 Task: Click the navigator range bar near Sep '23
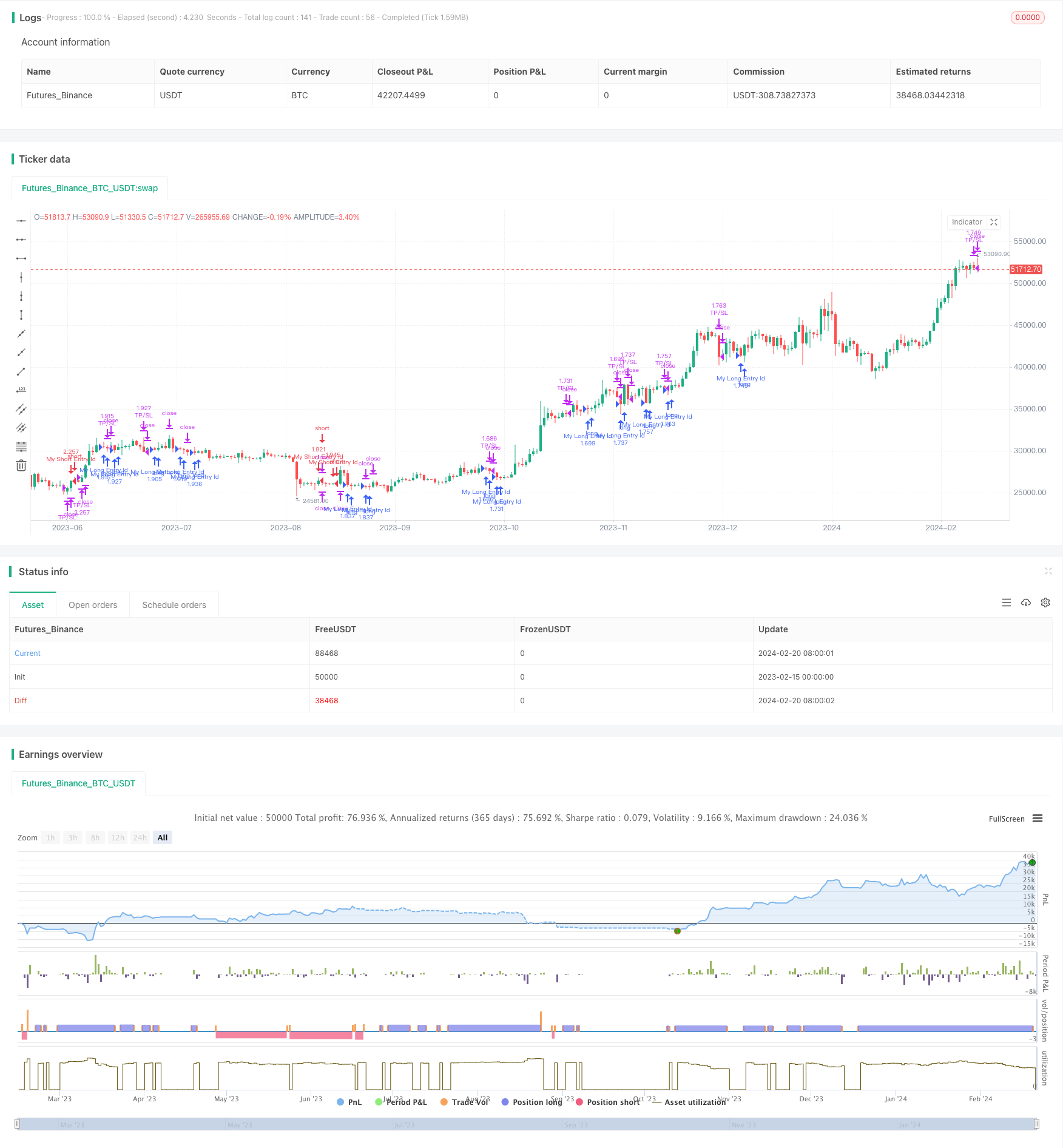pyautogui.click(x=576, y=1124)
